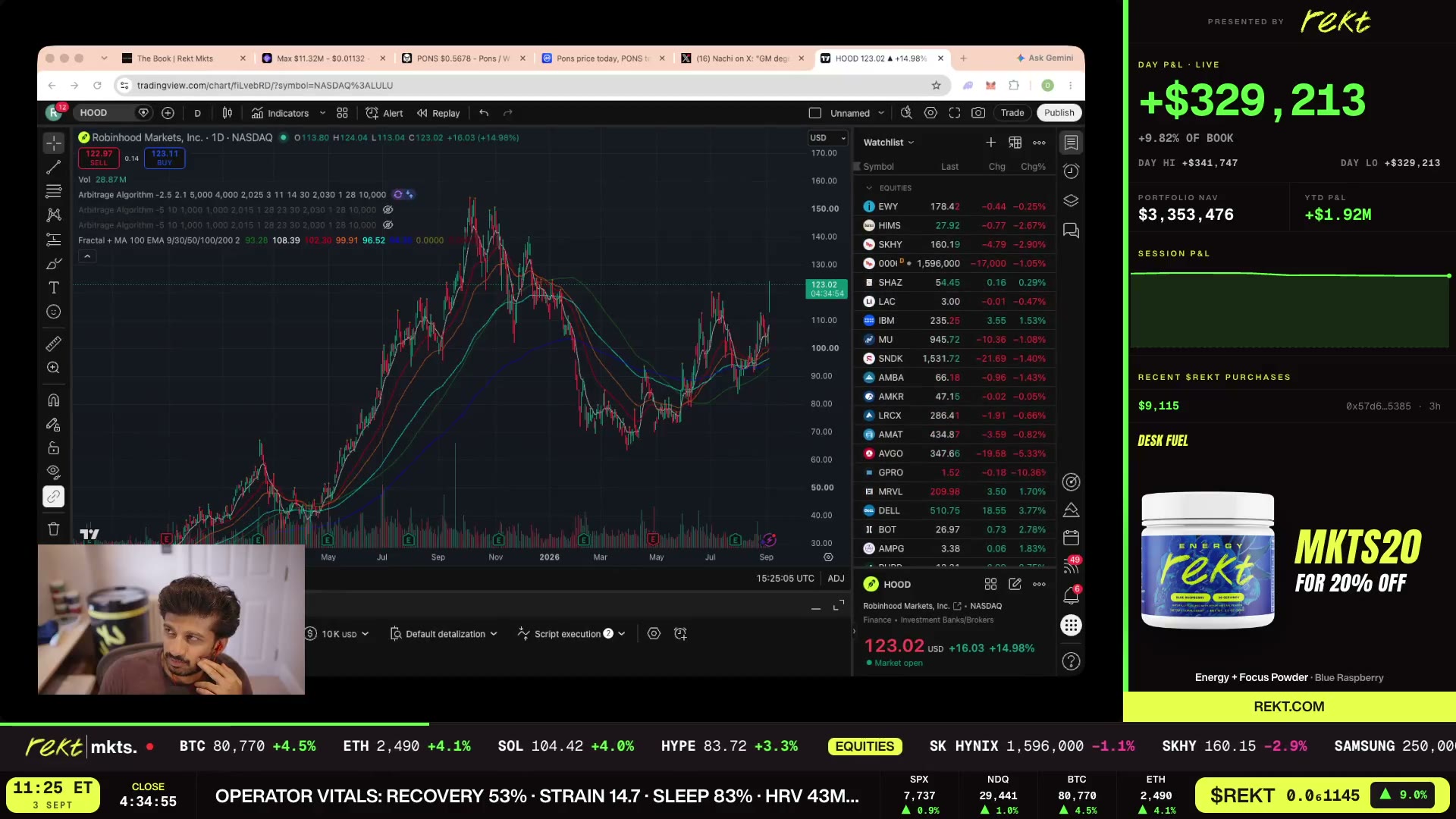Open chart settings gear in top toolbar

(930, 113)
